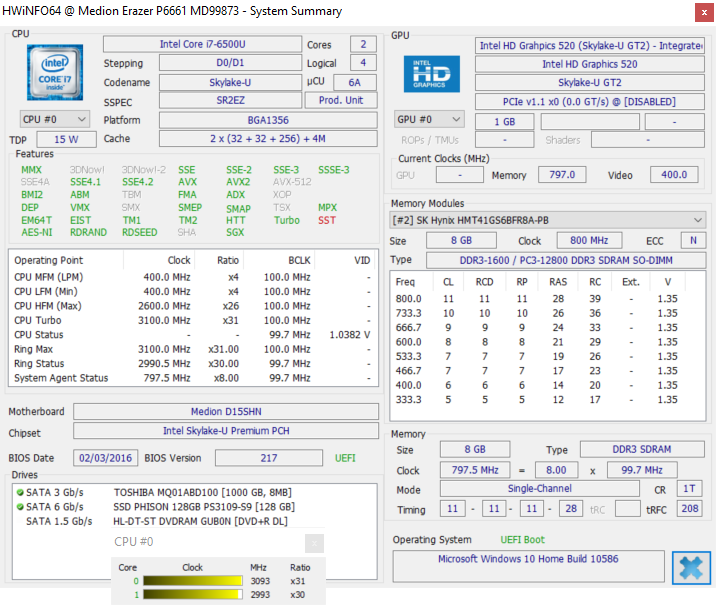Image resolution: width=728 pixels, height=606 pixels.
Task: Click the UEFI Boot label
Action: click(x=522, y=540)
